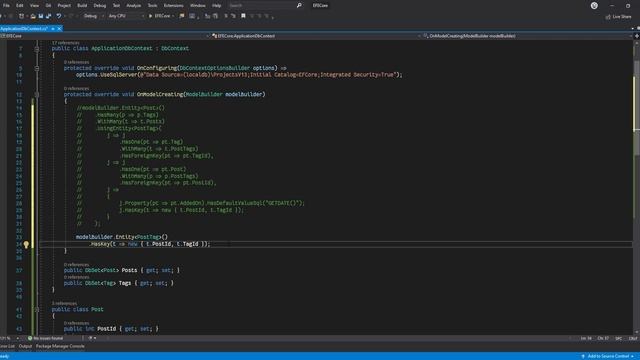Image resolution: width=640 pixels, height=360 pixels.
Task: Click references link above Posts property
Action: [x=76, y=264]
